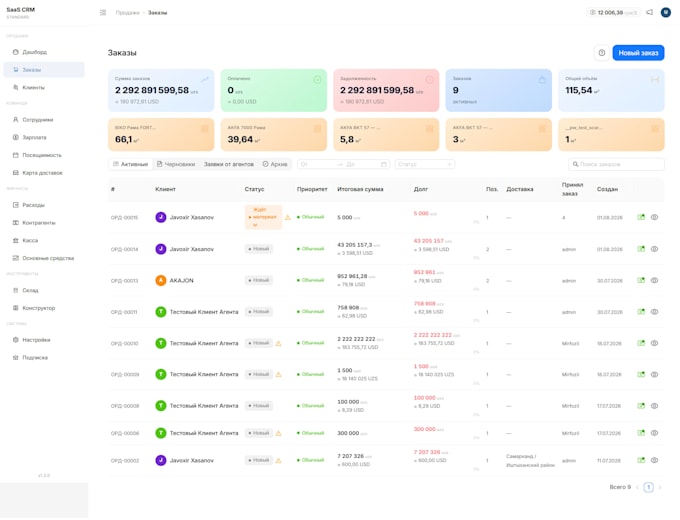View order ОРД-00011 with the eye icon
680x520 pixels.
654,312
